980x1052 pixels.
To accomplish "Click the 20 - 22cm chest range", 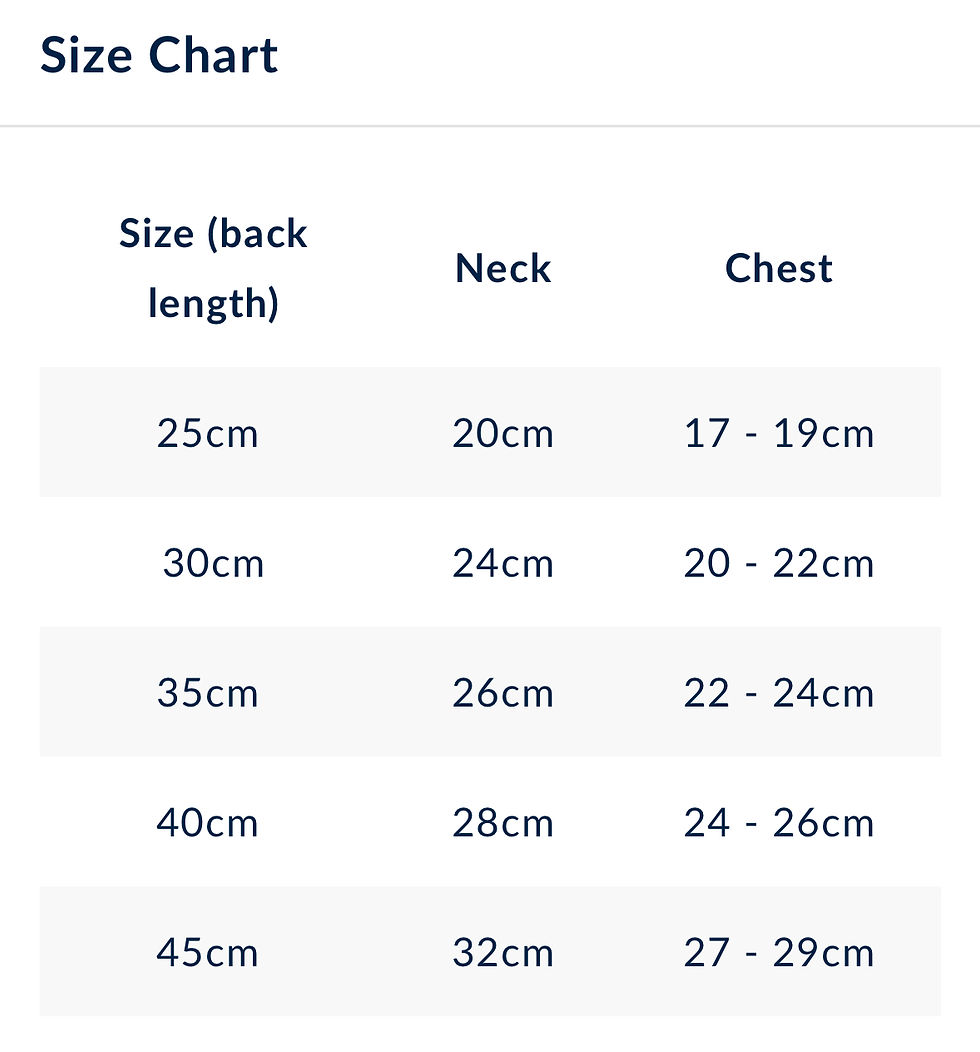I will (x=779, y=563).
